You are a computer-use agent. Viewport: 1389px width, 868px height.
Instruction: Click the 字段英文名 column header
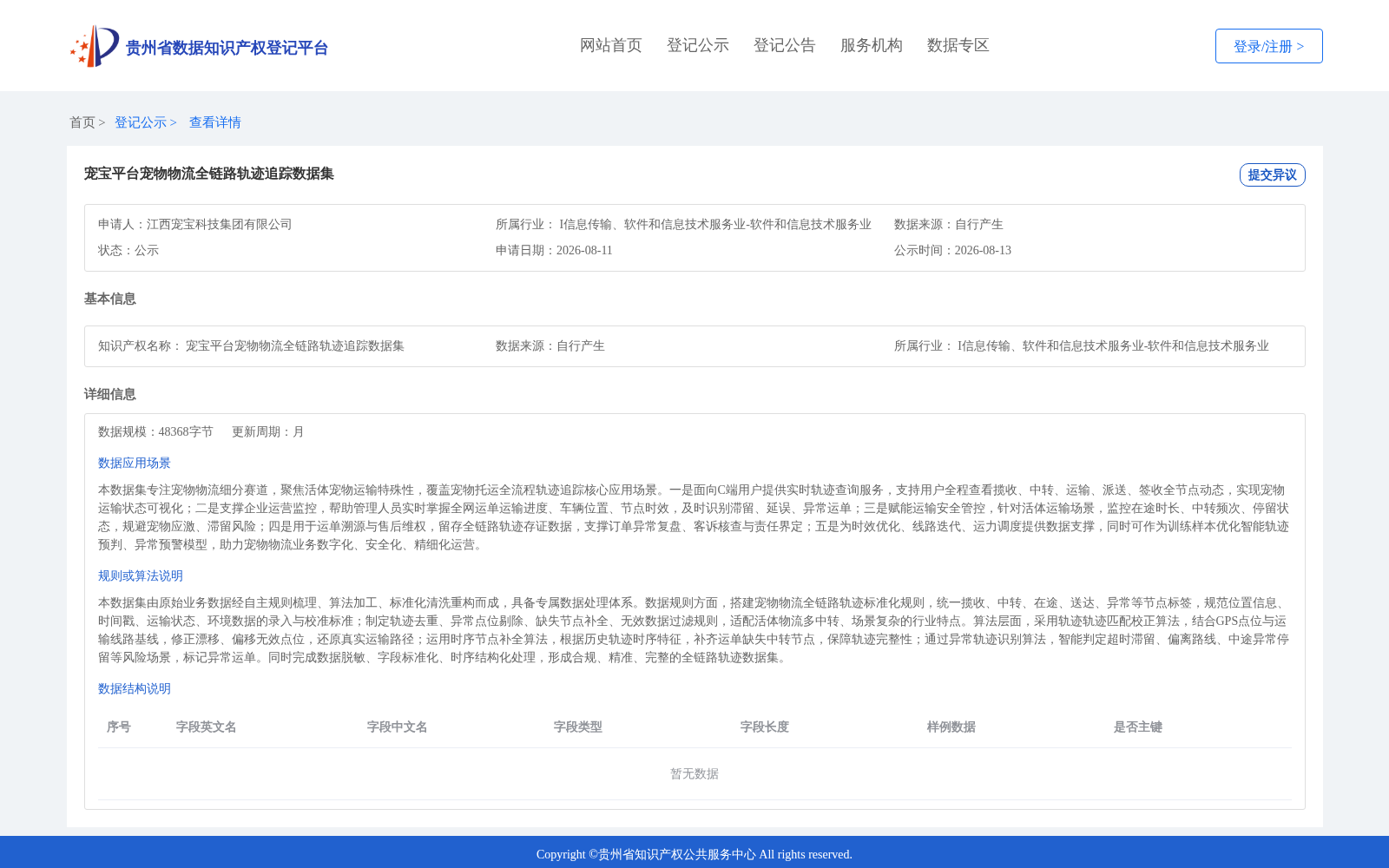tap(207, 727)
